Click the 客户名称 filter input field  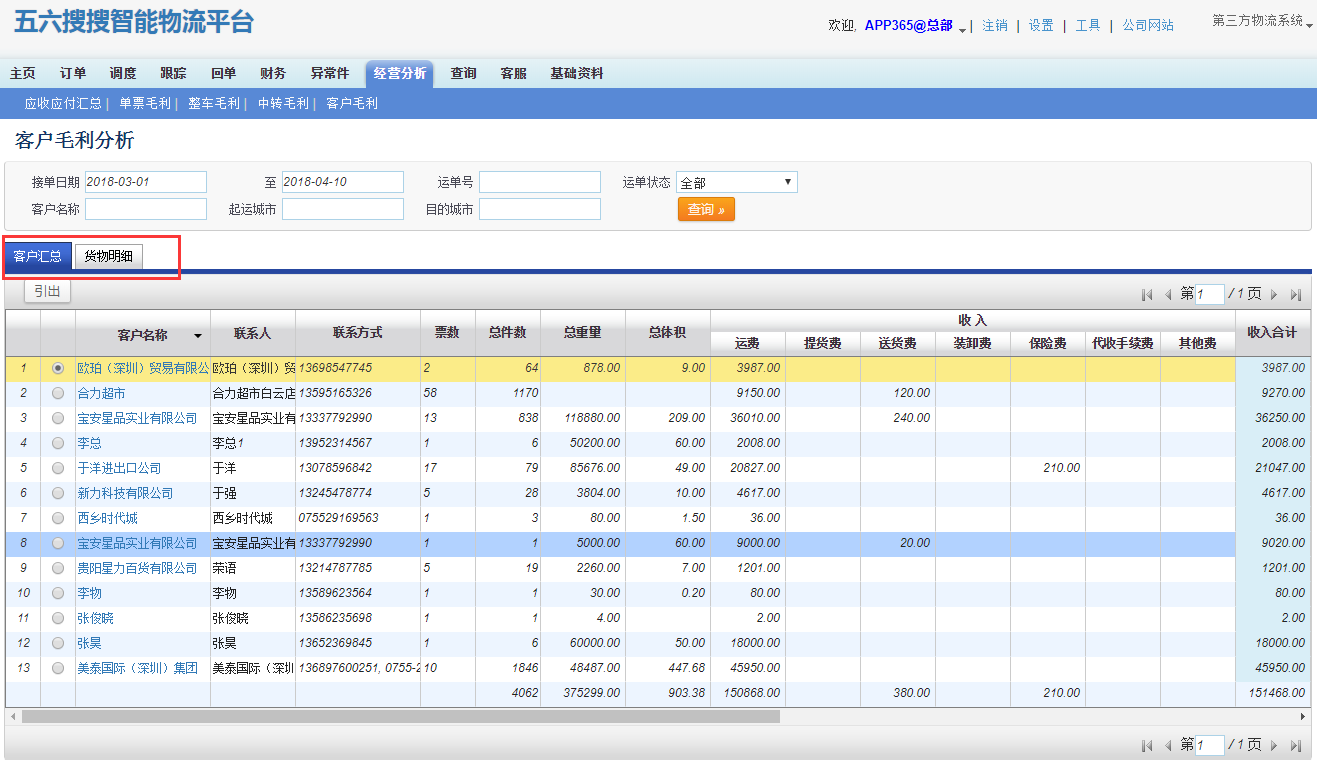pyautogui.click(x=146, y=209)
